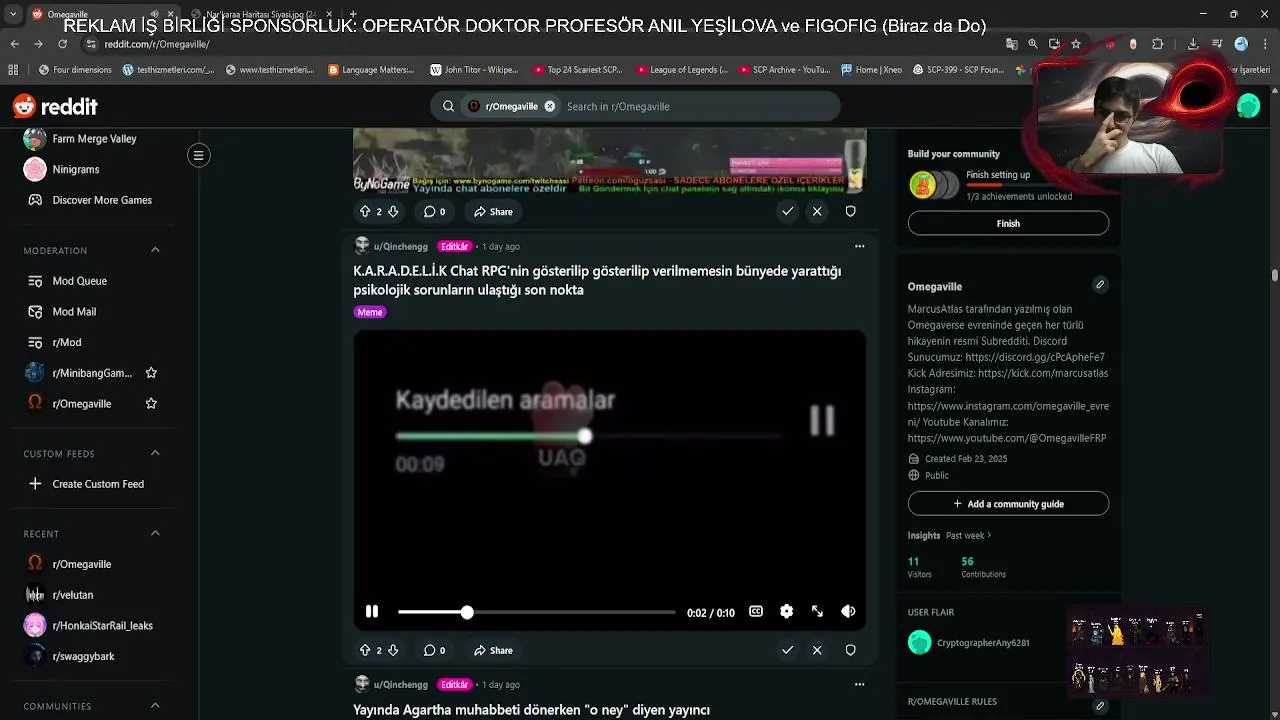Viewport: 1280px width, 720px height.
Task: Open overflow menu of K.A.R.A.D.E.L.İ.K post
Action: [x=859, y=246]
